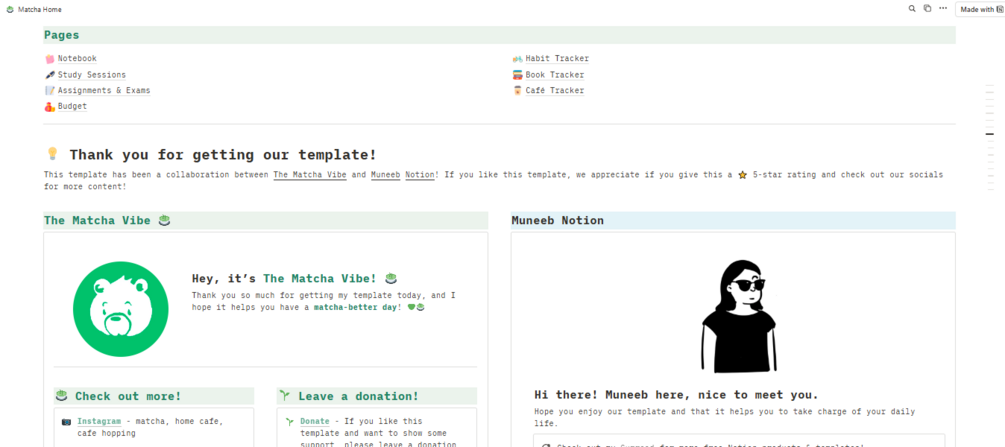Open Assignments & Exams page
Image resolution: width=1005 pixels, height=447 pixels.
(104, 90)
